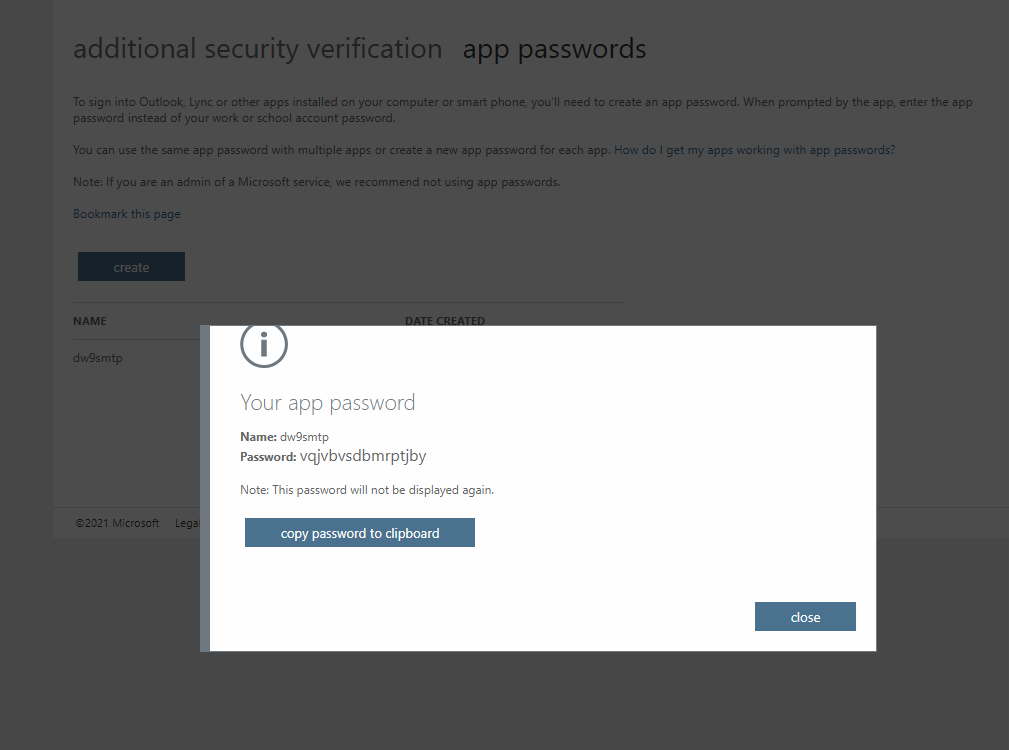Click the Your app password heading
Screen dimensions: 1009x750
[327, 403]
